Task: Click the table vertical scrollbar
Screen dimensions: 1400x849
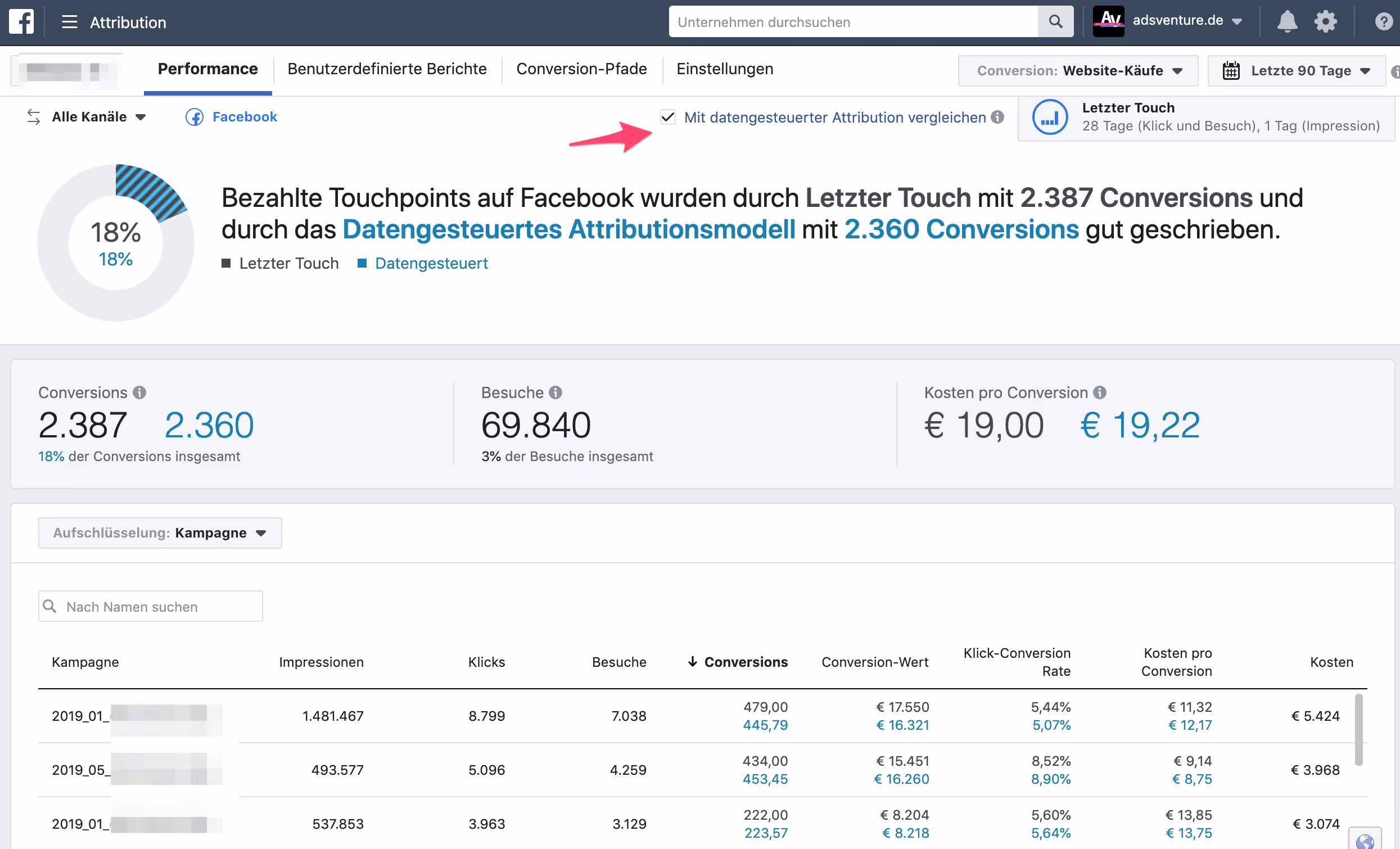Action: (x=1358, y=730)
